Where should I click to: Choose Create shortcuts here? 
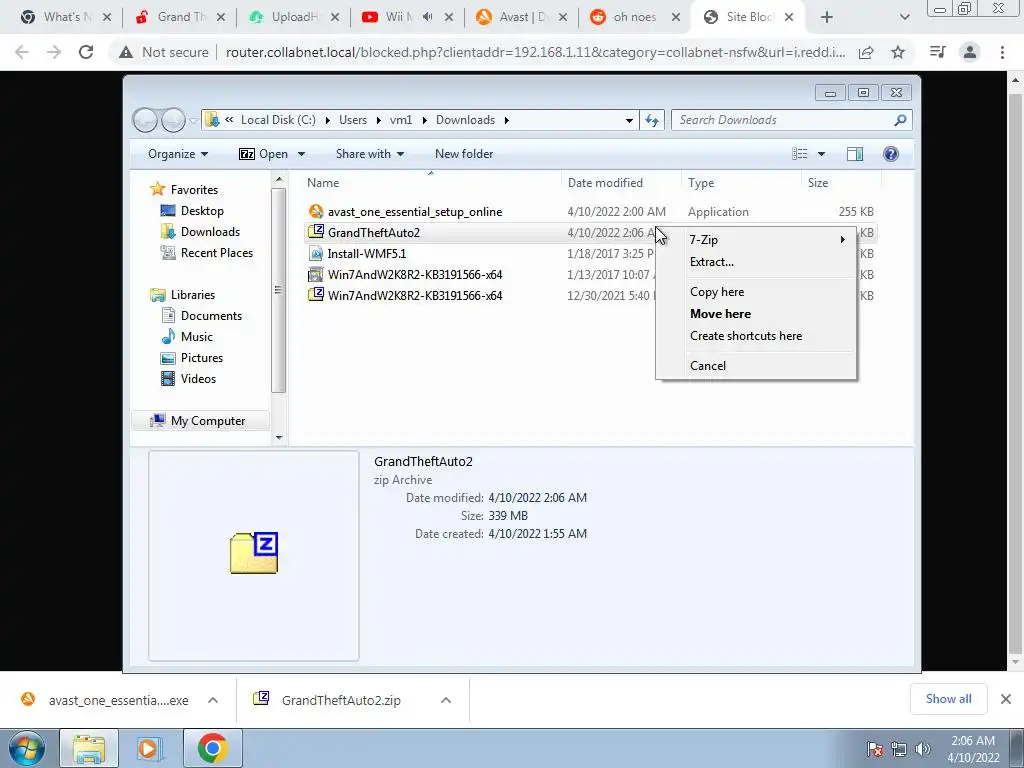point(756,336)
